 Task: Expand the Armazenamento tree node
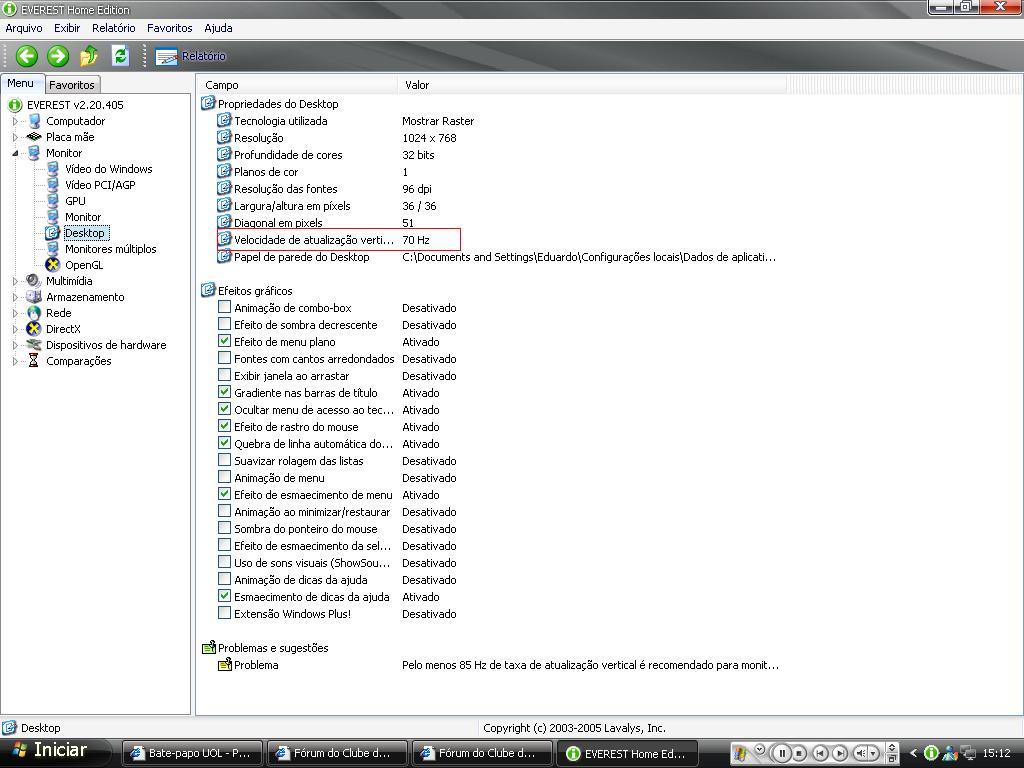coord(15,297)
